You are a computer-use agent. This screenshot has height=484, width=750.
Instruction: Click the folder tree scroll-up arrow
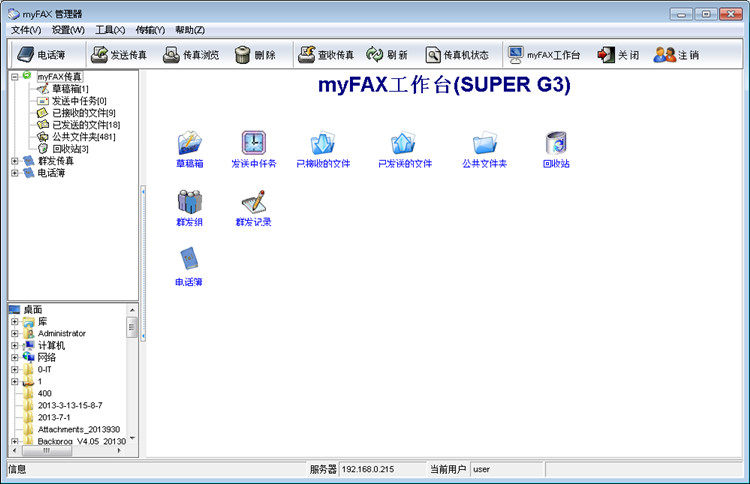point(132,310)
